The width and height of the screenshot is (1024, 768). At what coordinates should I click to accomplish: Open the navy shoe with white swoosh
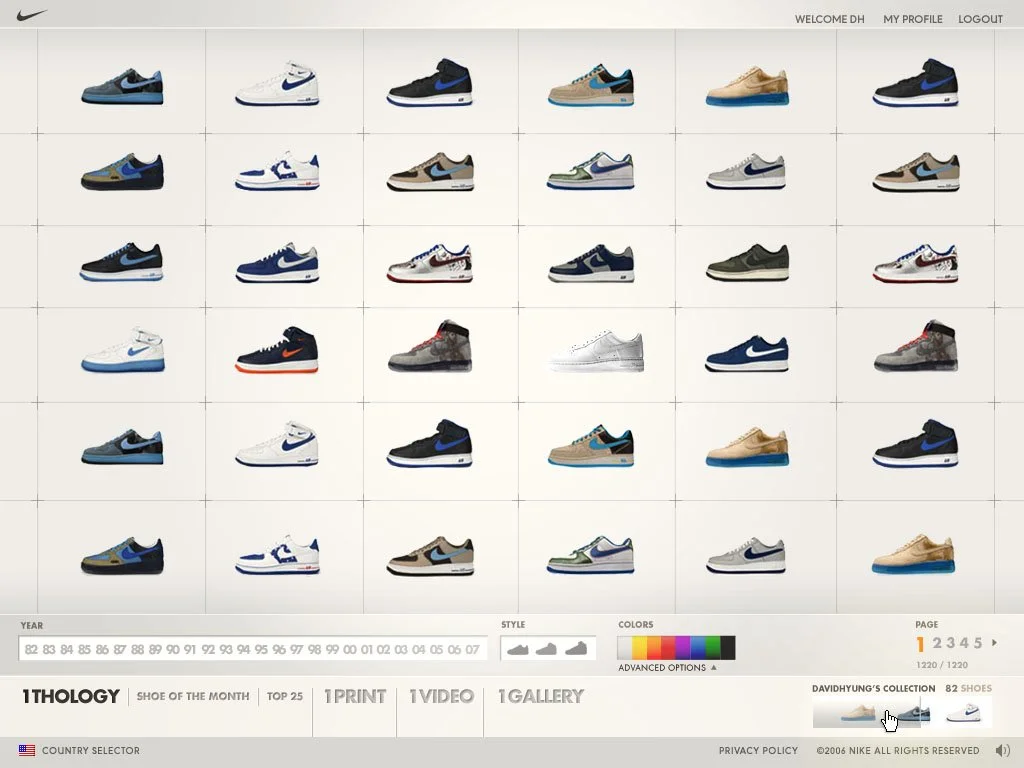[x=747, y=353]
